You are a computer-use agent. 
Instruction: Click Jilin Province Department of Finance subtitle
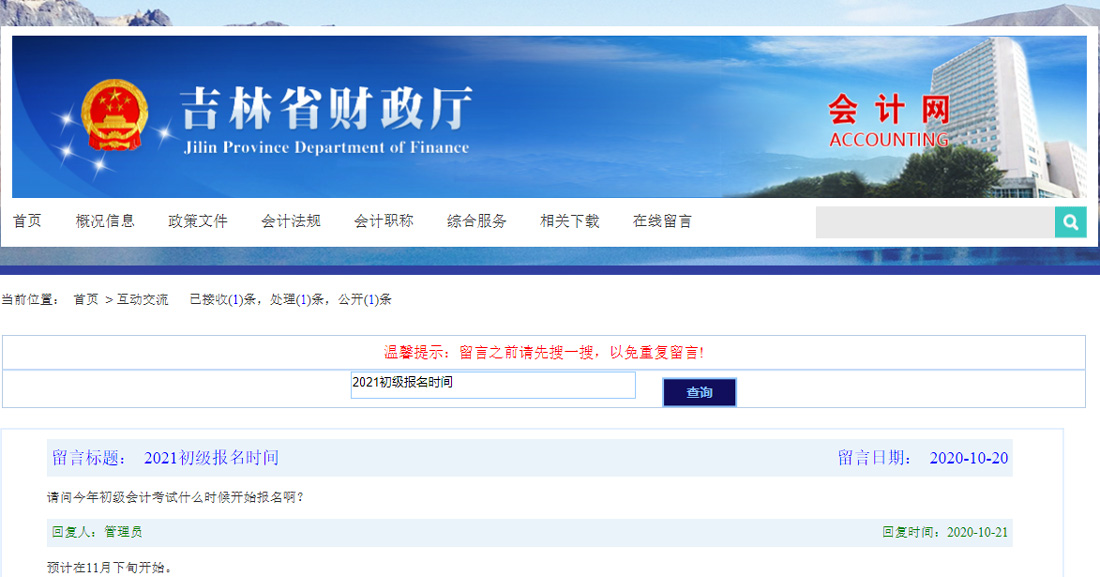pyautogui.click(x=326, y=147)
